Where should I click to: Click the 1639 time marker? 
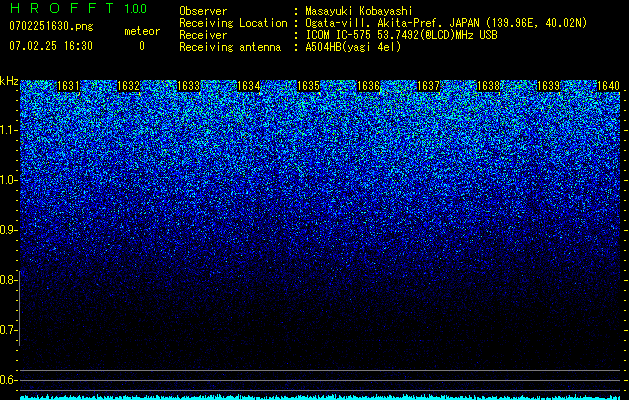tap(548, 86)
